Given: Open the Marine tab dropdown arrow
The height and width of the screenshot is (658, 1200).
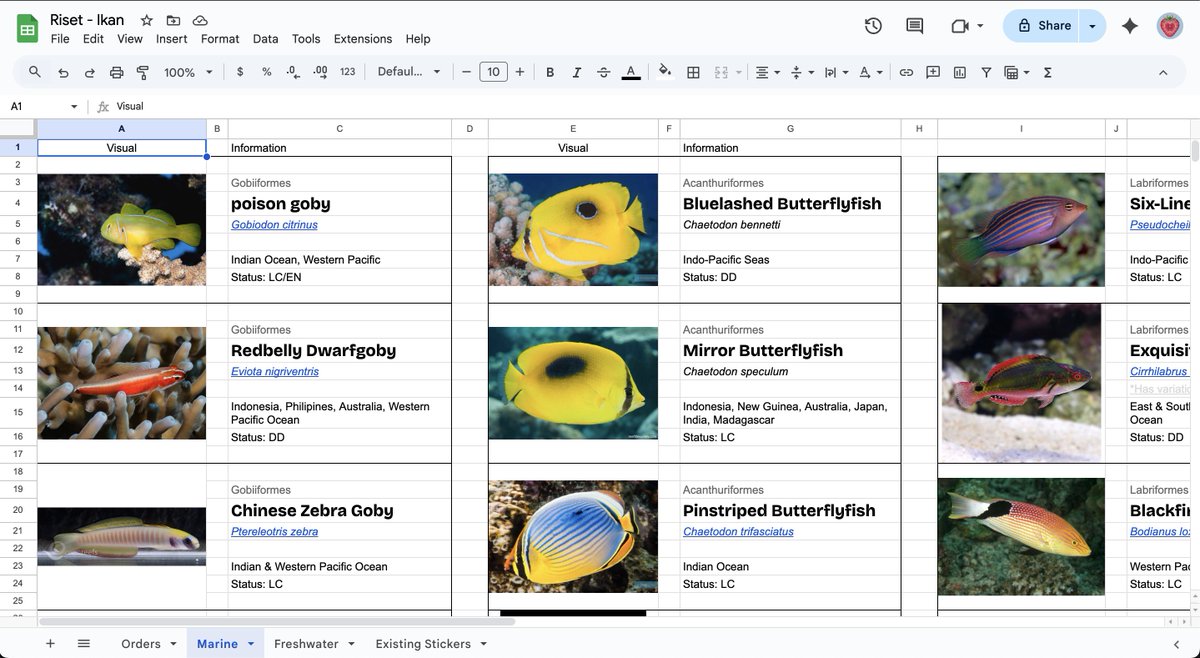Looking at the screenshot, I should coord(251,644).
